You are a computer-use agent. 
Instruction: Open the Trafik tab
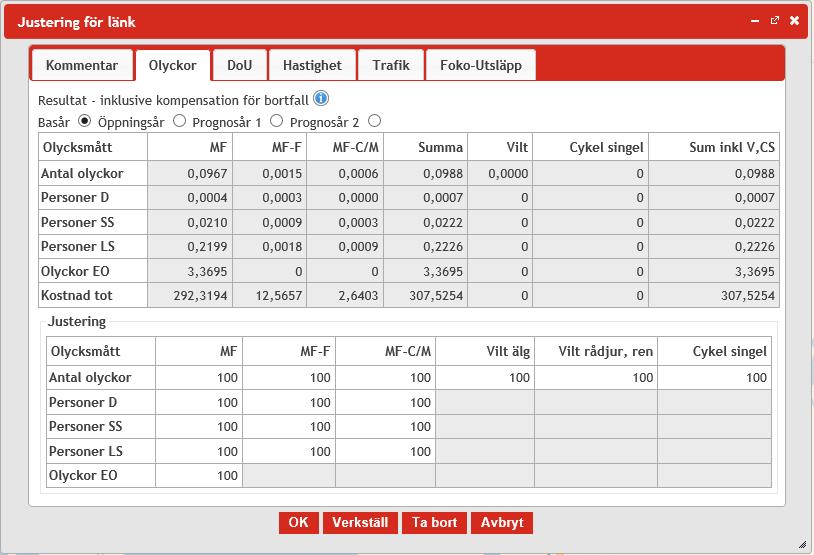pos(391,65)
